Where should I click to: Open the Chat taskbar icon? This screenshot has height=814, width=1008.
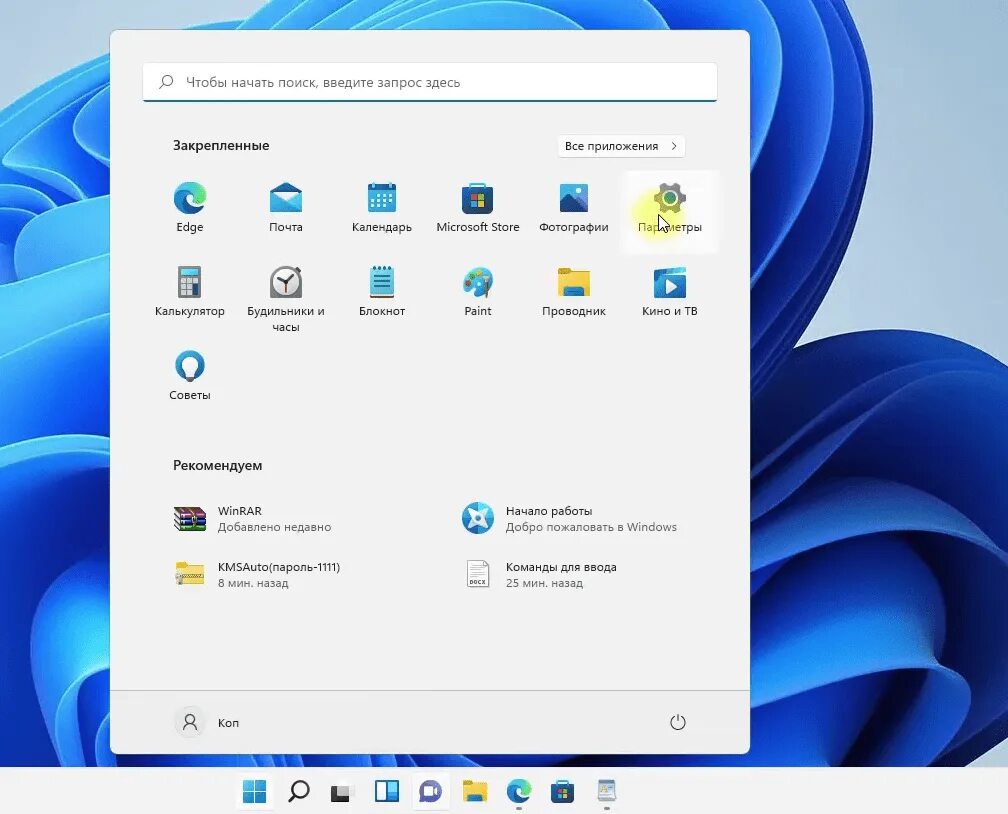430,791
